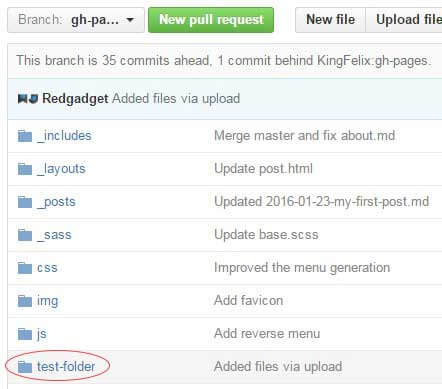Click the _layouts folder icon
The height and width of the screenshot is (389, 442).
(25, 169)
